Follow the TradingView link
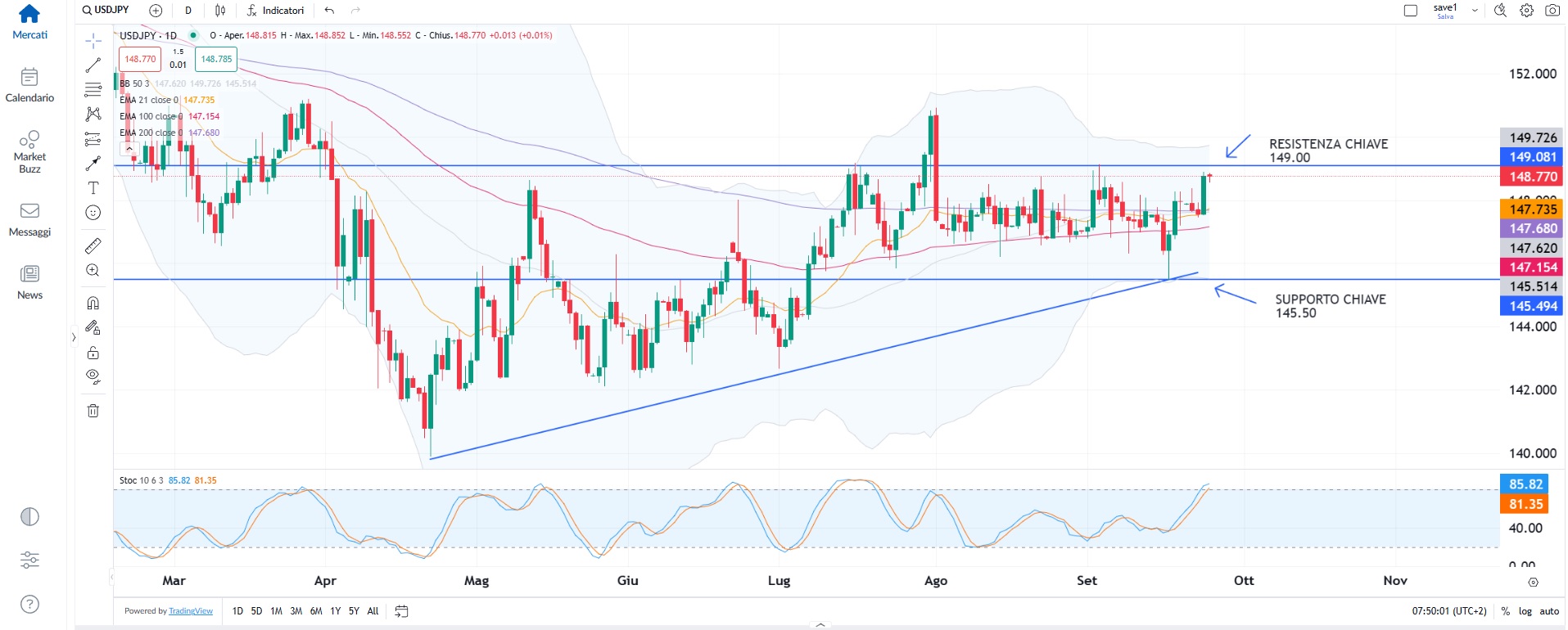The image size is (1568, 630). [190, 611]
